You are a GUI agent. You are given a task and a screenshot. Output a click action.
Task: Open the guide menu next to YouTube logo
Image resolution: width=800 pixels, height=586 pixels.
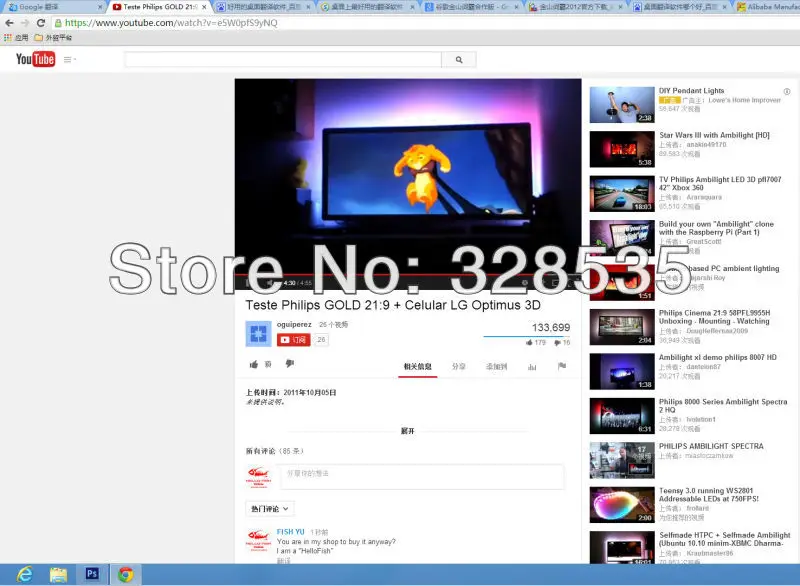click(x=69, y=60)
